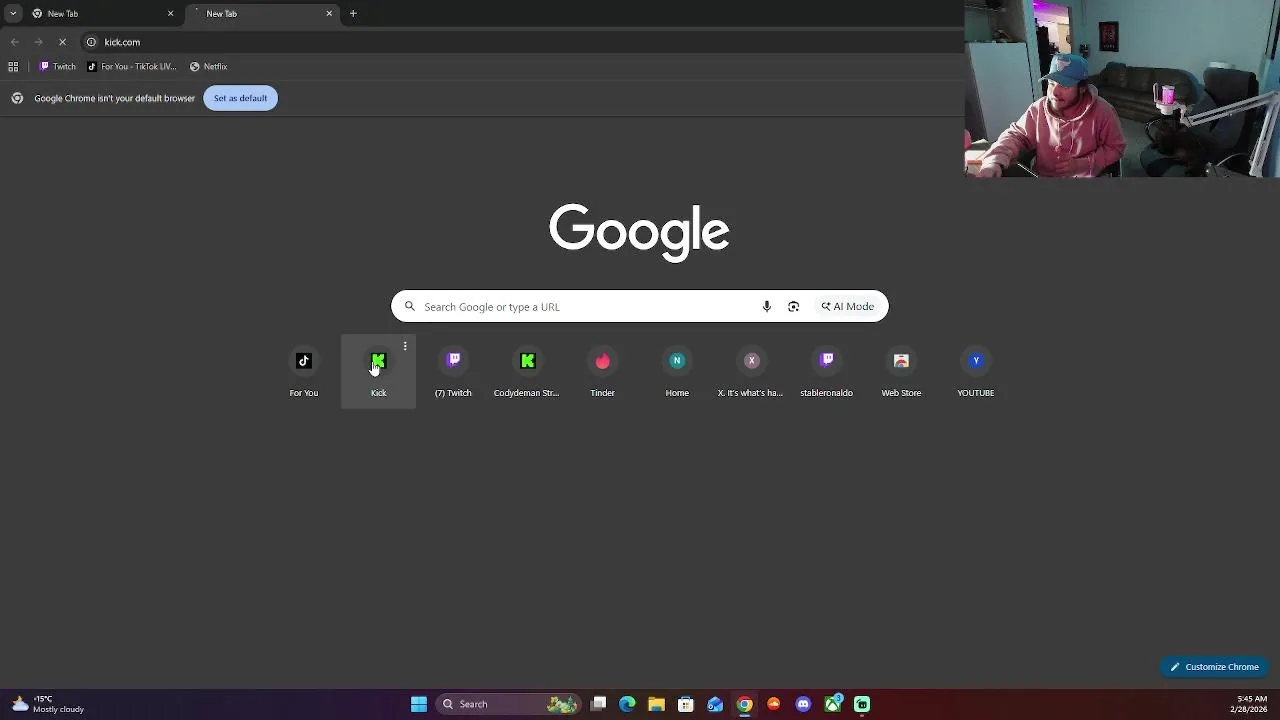Search by image with the Lens icon
1280x720 pixels.
pyautogui.click(x=793, y=307)
